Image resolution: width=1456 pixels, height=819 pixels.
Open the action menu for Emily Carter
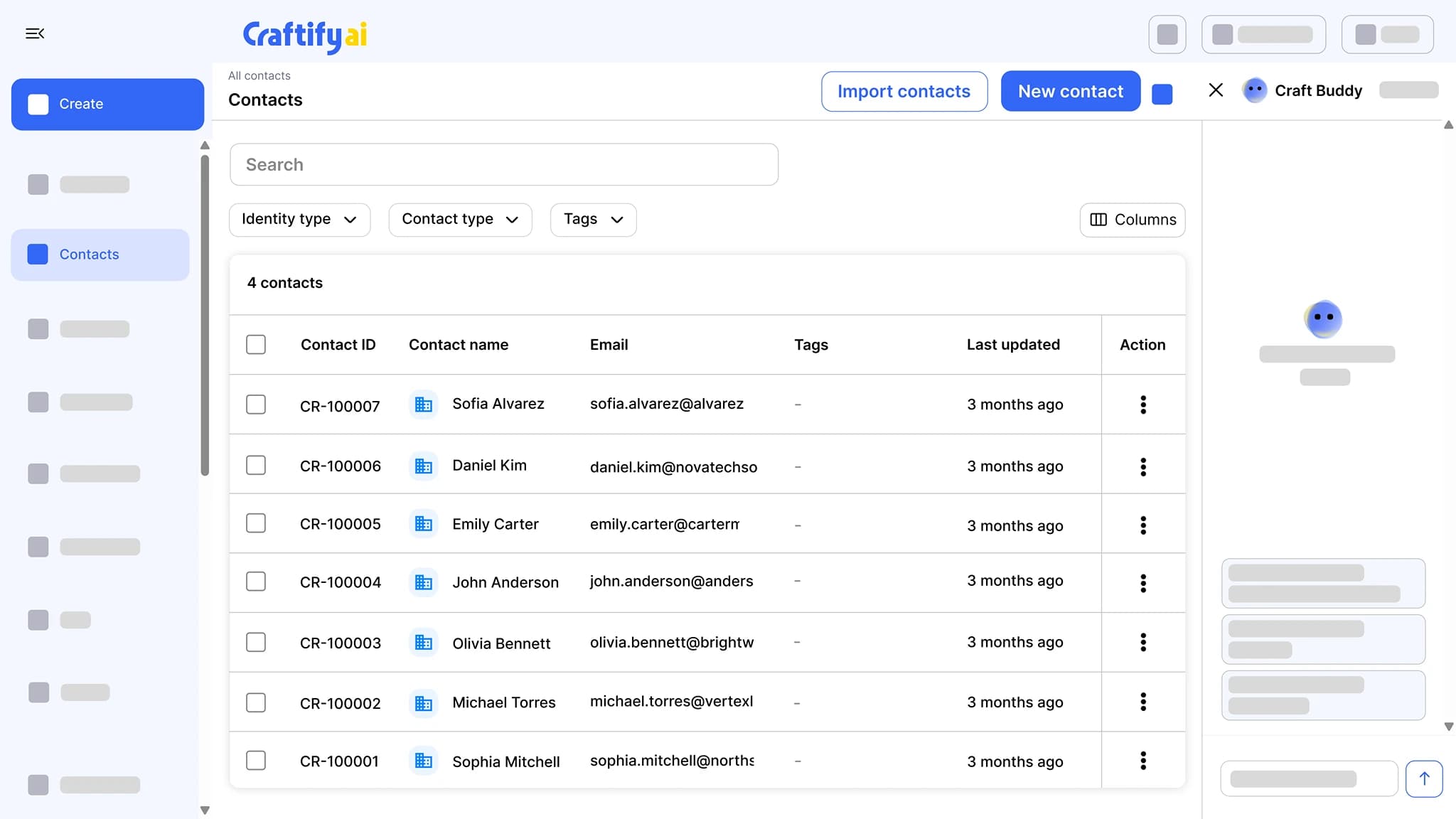(1143, 525)
